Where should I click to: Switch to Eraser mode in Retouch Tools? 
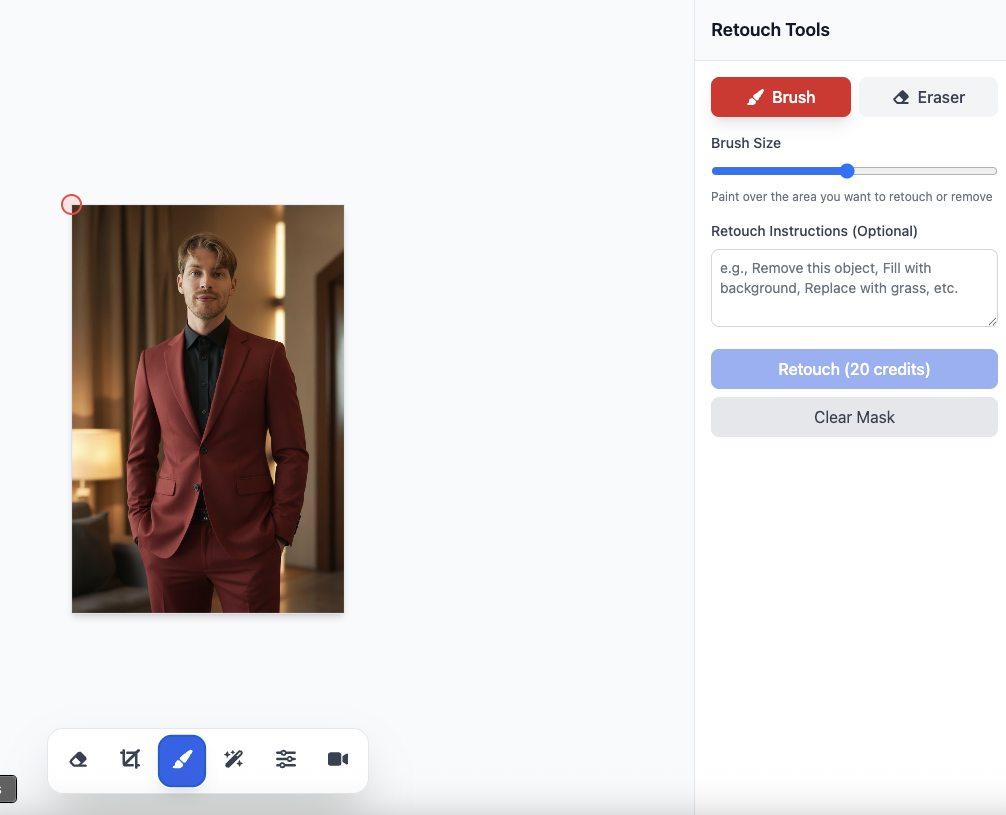click(x=928, y=97)
